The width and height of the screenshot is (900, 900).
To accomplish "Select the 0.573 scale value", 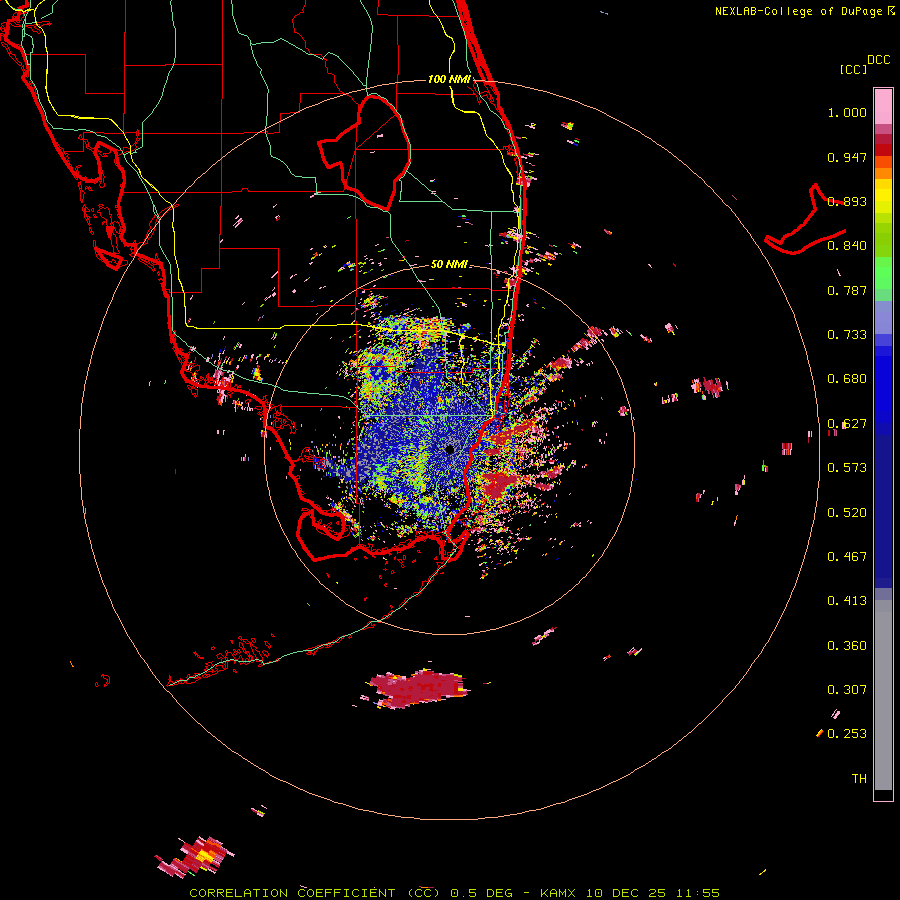I will 847,468.
